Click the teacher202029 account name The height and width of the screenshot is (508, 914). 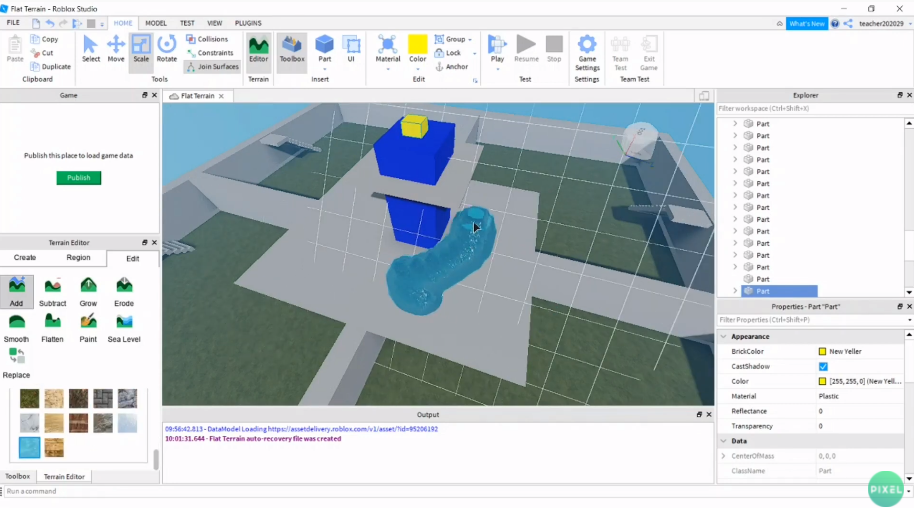[881, 23]
